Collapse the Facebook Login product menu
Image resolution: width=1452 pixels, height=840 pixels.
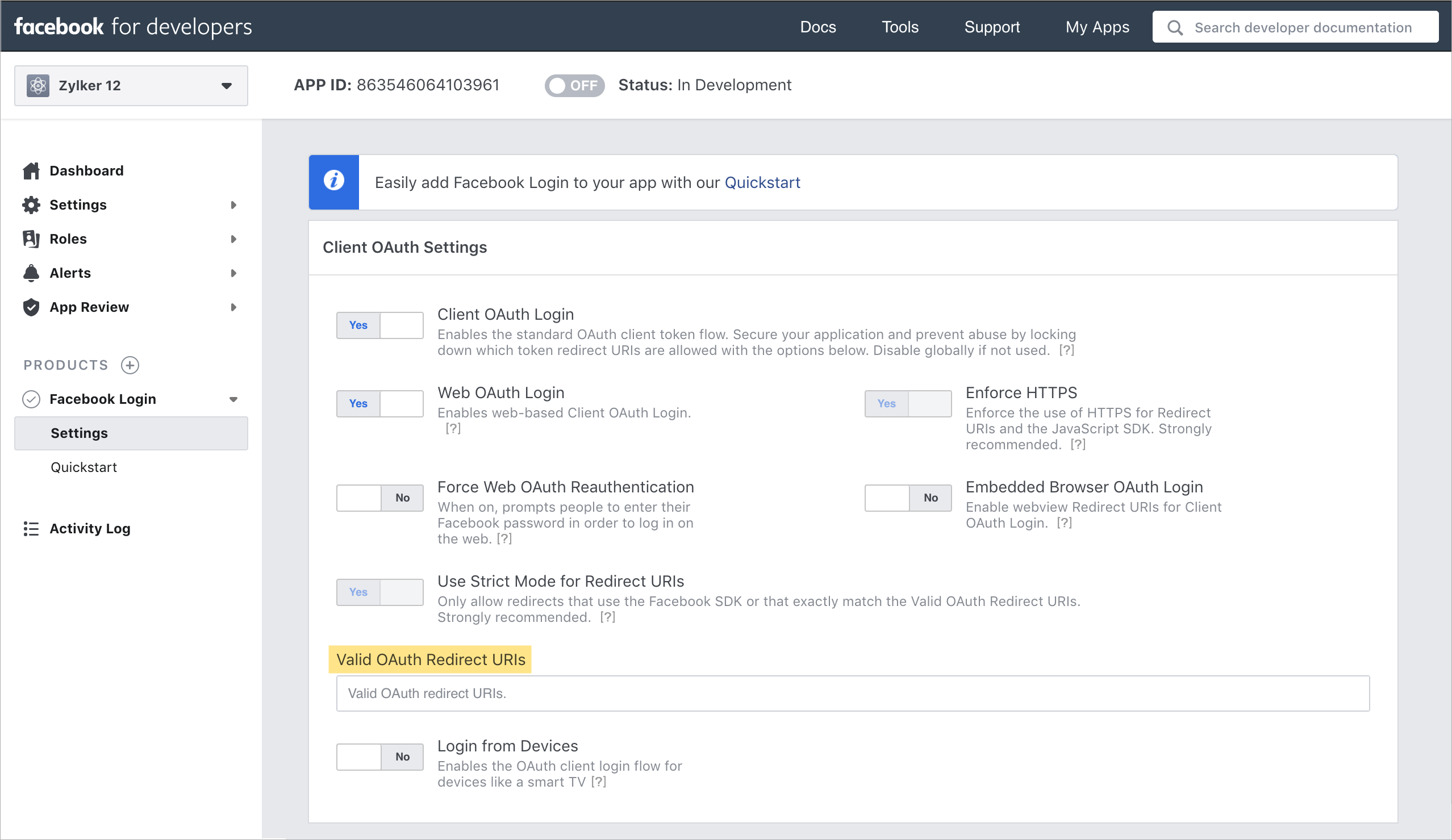pos(233,399)
